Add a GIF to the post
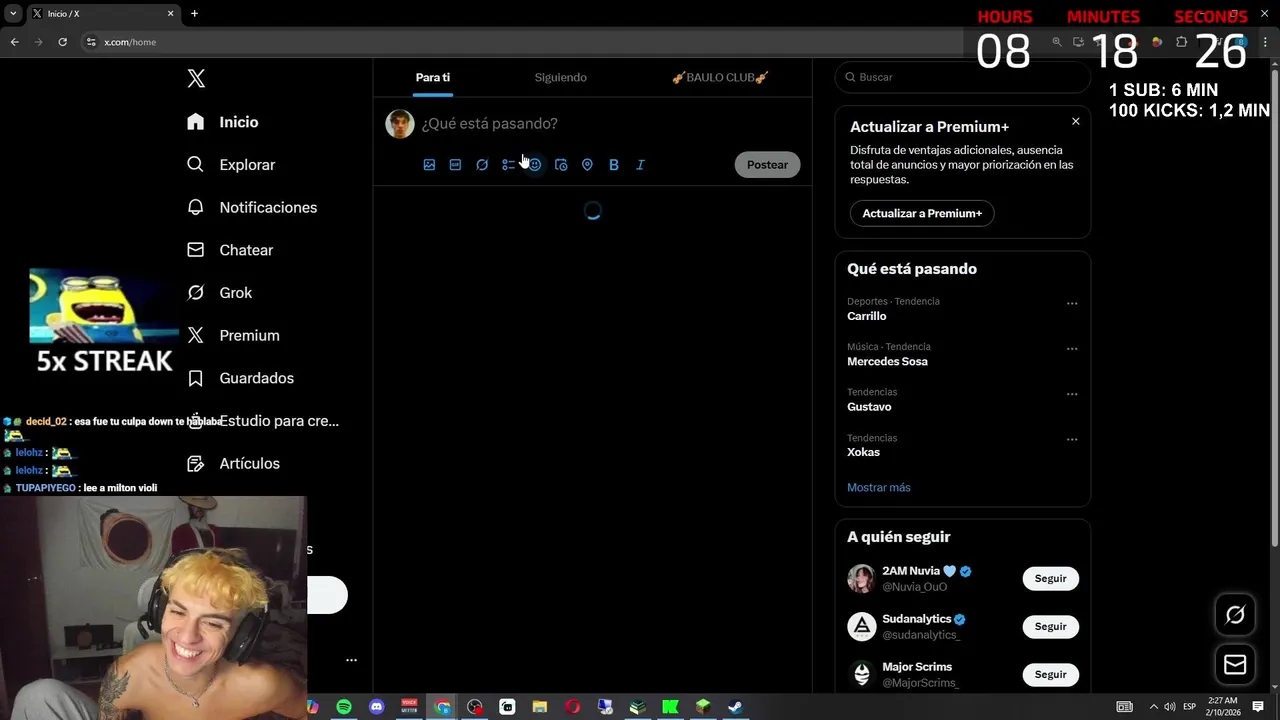 455,165
